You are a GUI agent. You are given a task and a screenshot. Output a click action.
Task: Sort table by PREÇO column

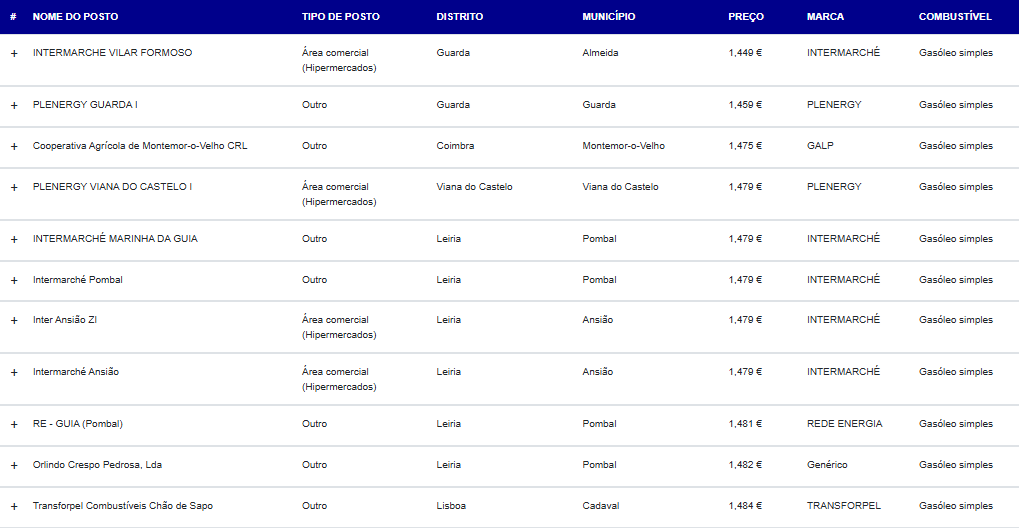coord(746,17)
